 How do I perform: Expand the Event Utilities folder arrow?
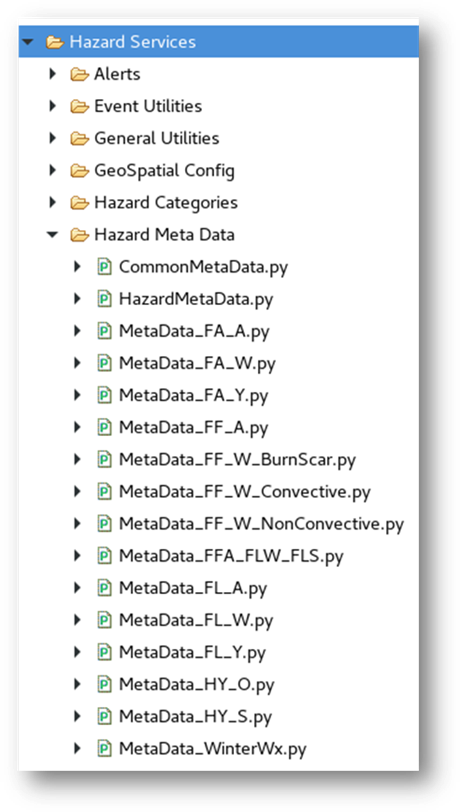(52, 107)
